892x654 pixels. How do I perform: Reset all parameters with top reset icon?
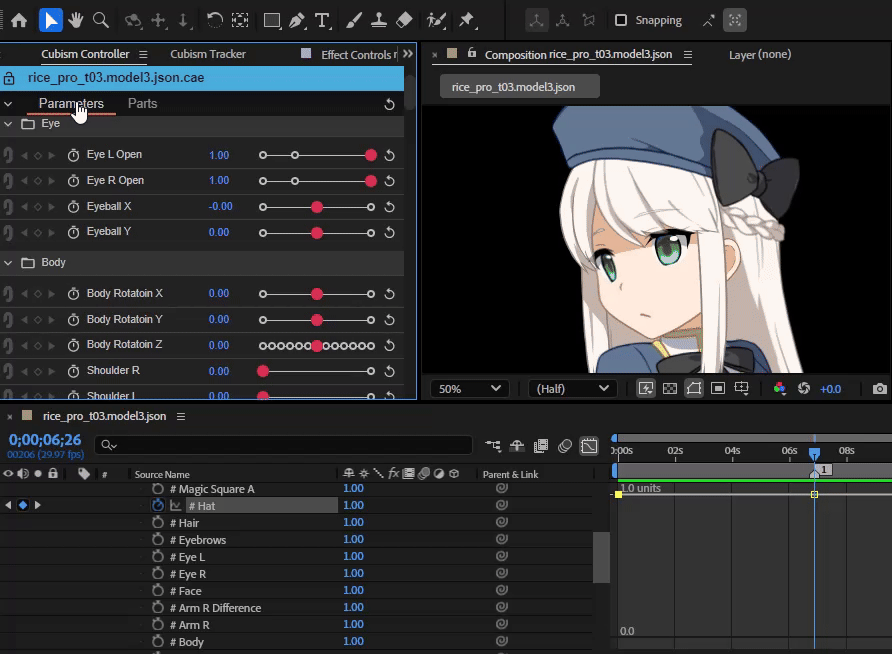click(x=389, y=104)
